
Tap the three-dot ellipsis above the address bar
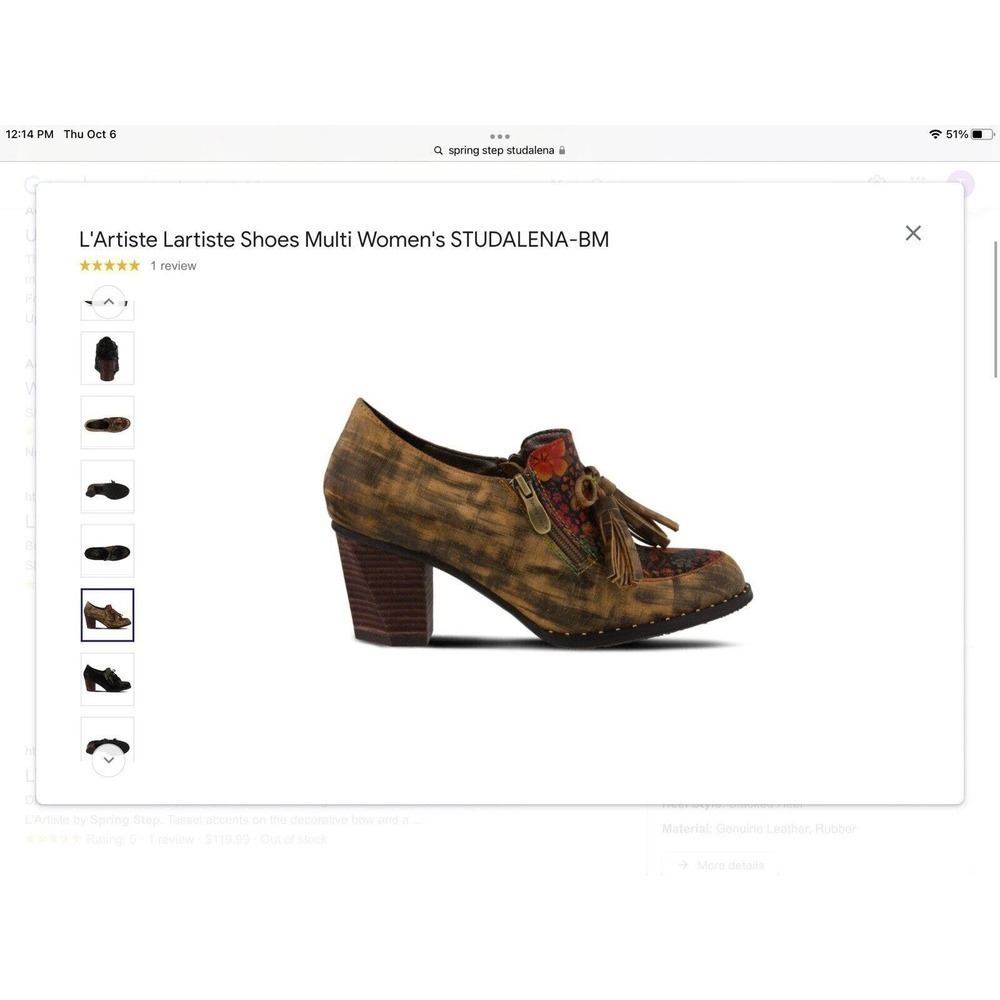(499, 136)
